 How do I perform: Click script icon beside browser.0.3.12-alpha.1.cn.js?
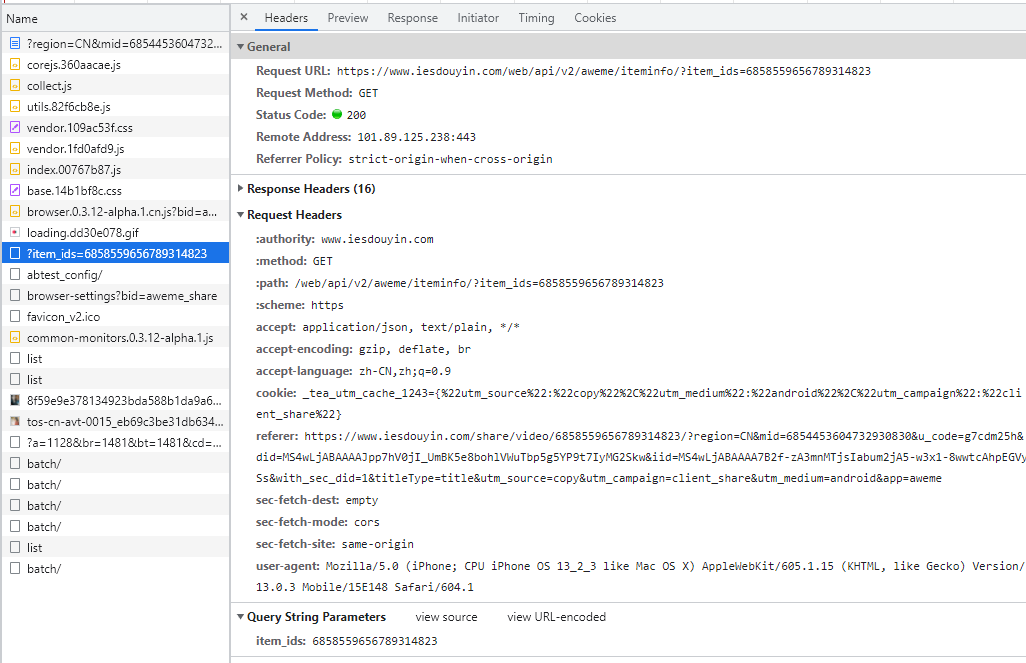pyautogui.click(x=15, y=211)
